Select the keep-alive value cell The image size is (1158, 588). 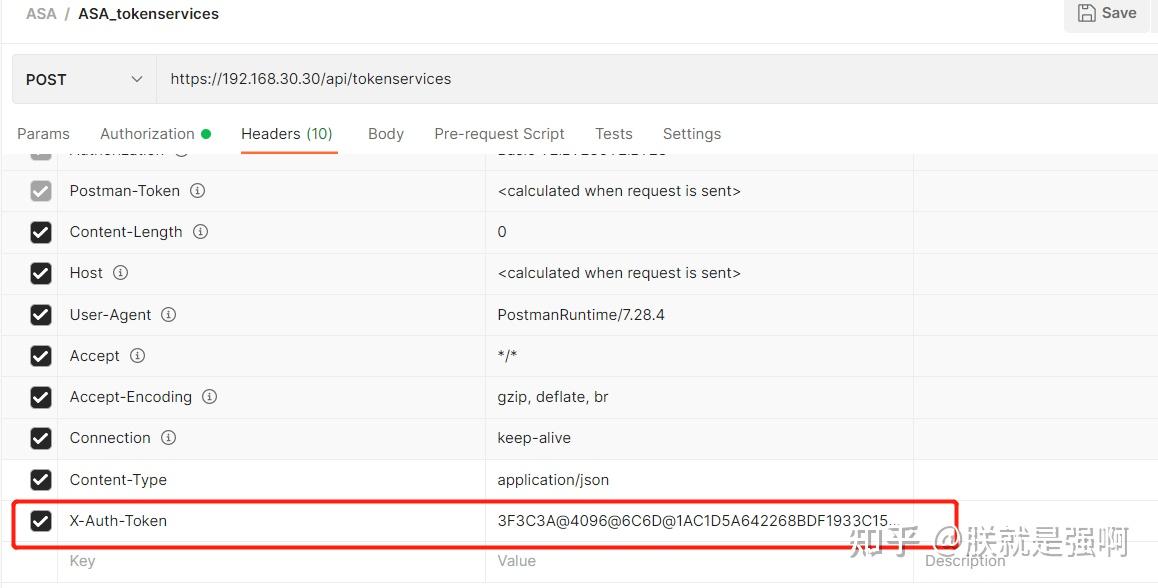(535, 438)
